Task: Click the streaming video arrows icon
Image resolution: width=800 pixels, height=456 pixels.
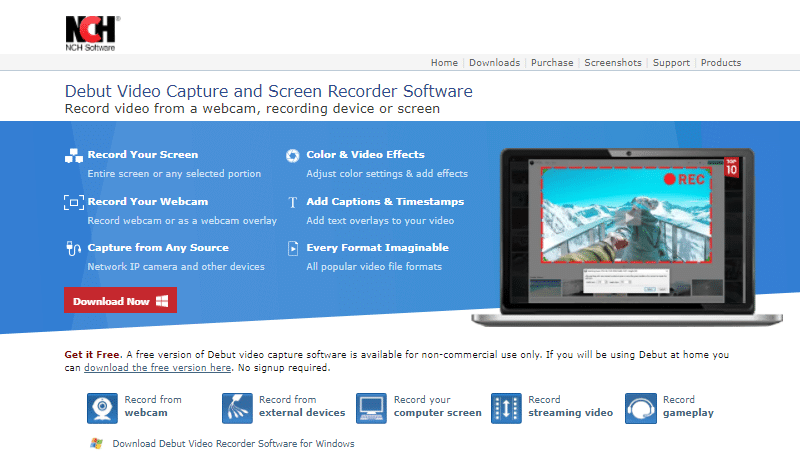Action: click(x=506, y=408)
